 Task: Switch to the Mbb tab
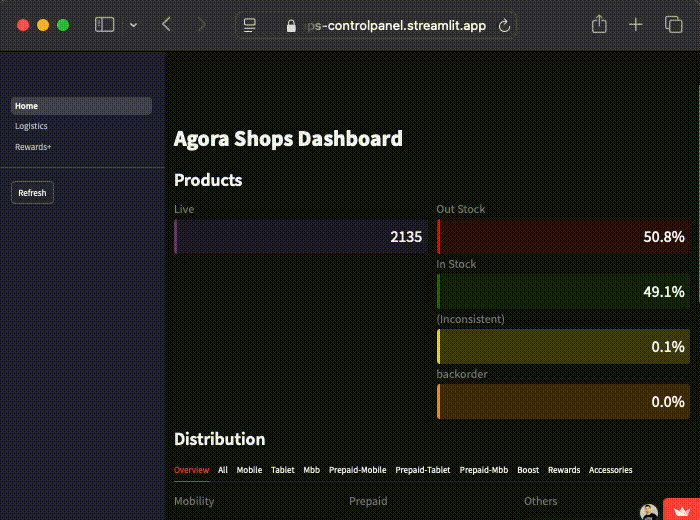[x=312, y=470]
